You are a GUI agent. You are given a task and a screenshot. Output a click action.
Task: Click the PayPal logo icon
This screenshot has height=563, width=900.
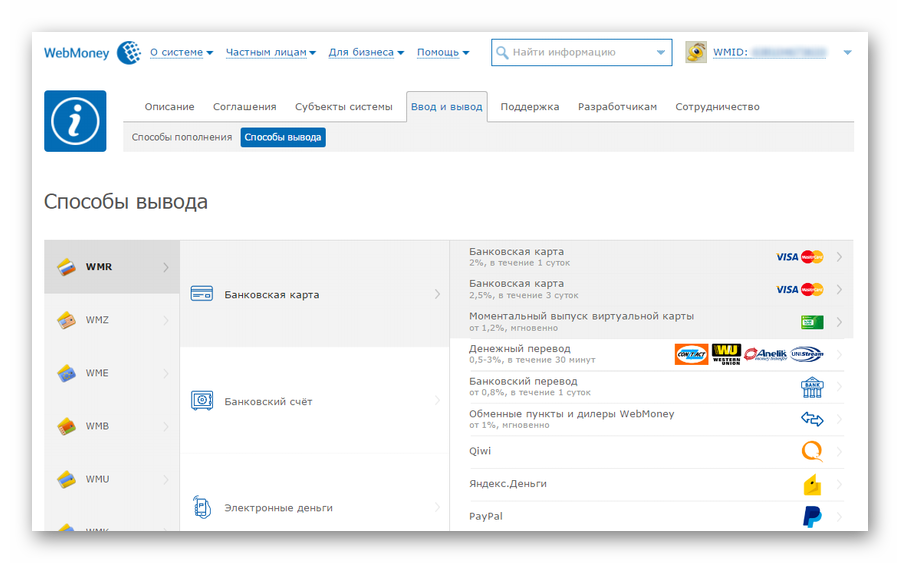812,517
